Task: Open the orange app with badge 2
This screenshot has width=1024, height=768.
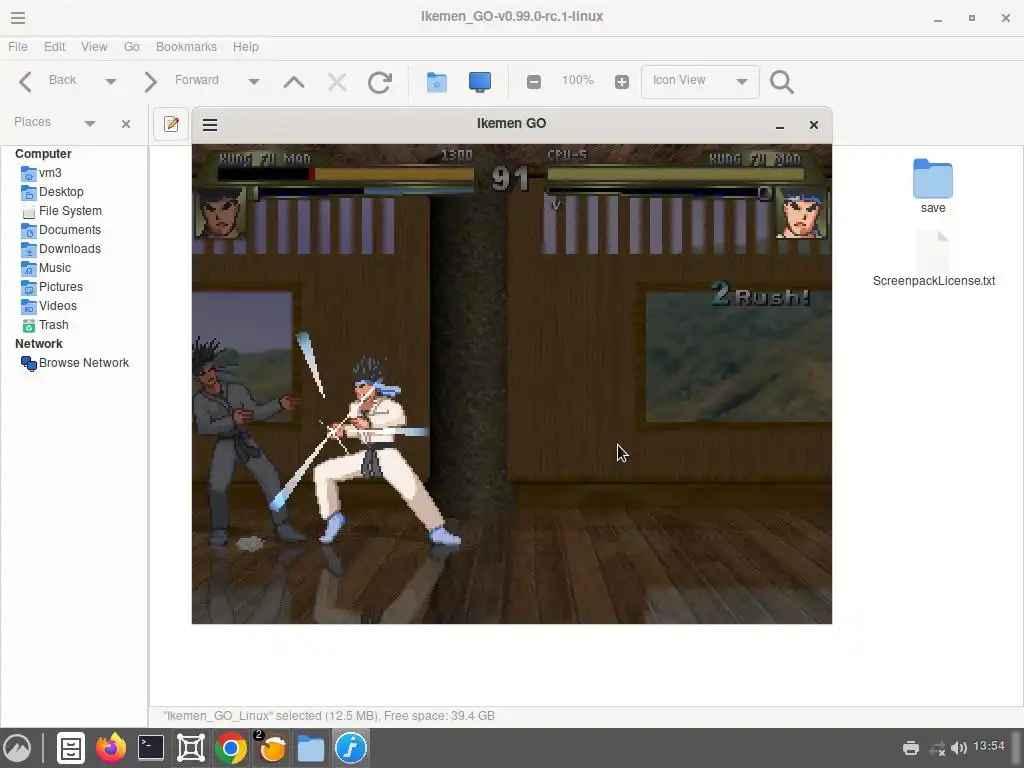Action: [271, 747]
